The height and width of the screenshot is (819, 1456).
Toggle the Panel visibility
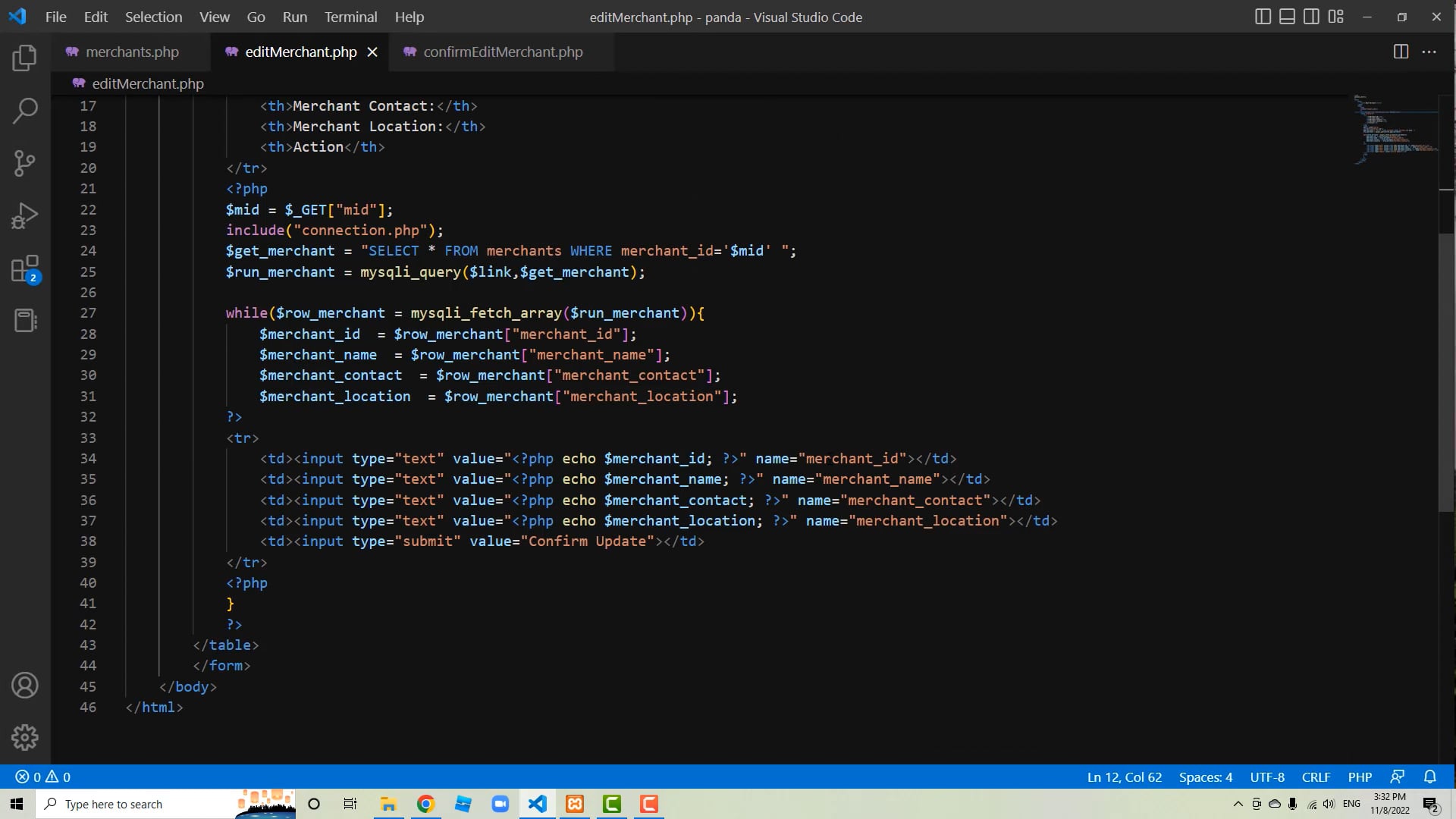click(x=1287, y=16)
